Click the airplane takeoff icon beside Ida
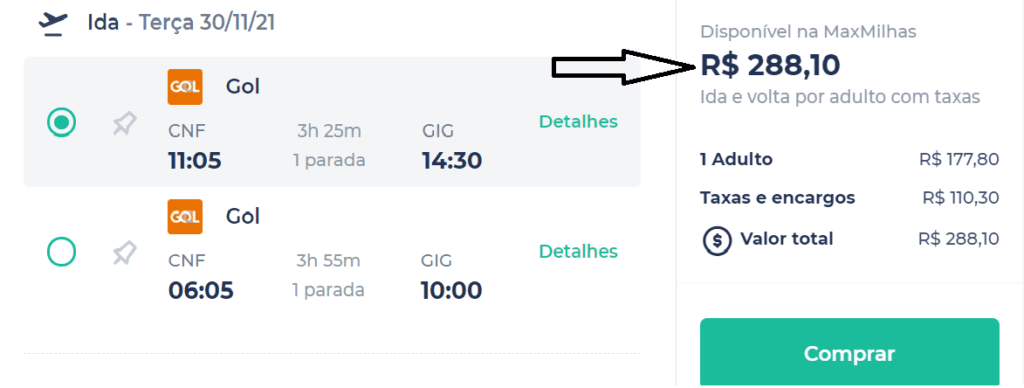Image resolution: width=1024 pixels, height=388 pixels. tap(53, 24)
